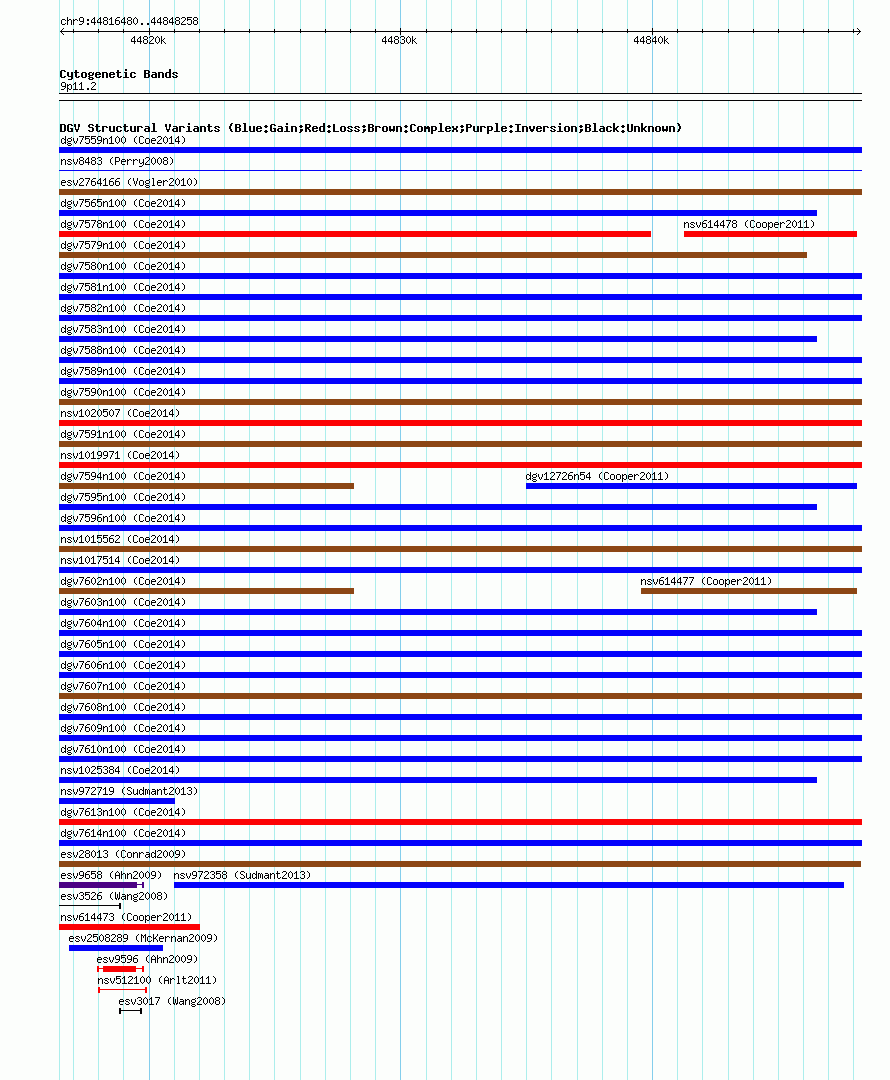Screen dimensions: 890x1080
Task: Click the 9p11.2 cytogenetic band label
Action: tap(78, 87)
